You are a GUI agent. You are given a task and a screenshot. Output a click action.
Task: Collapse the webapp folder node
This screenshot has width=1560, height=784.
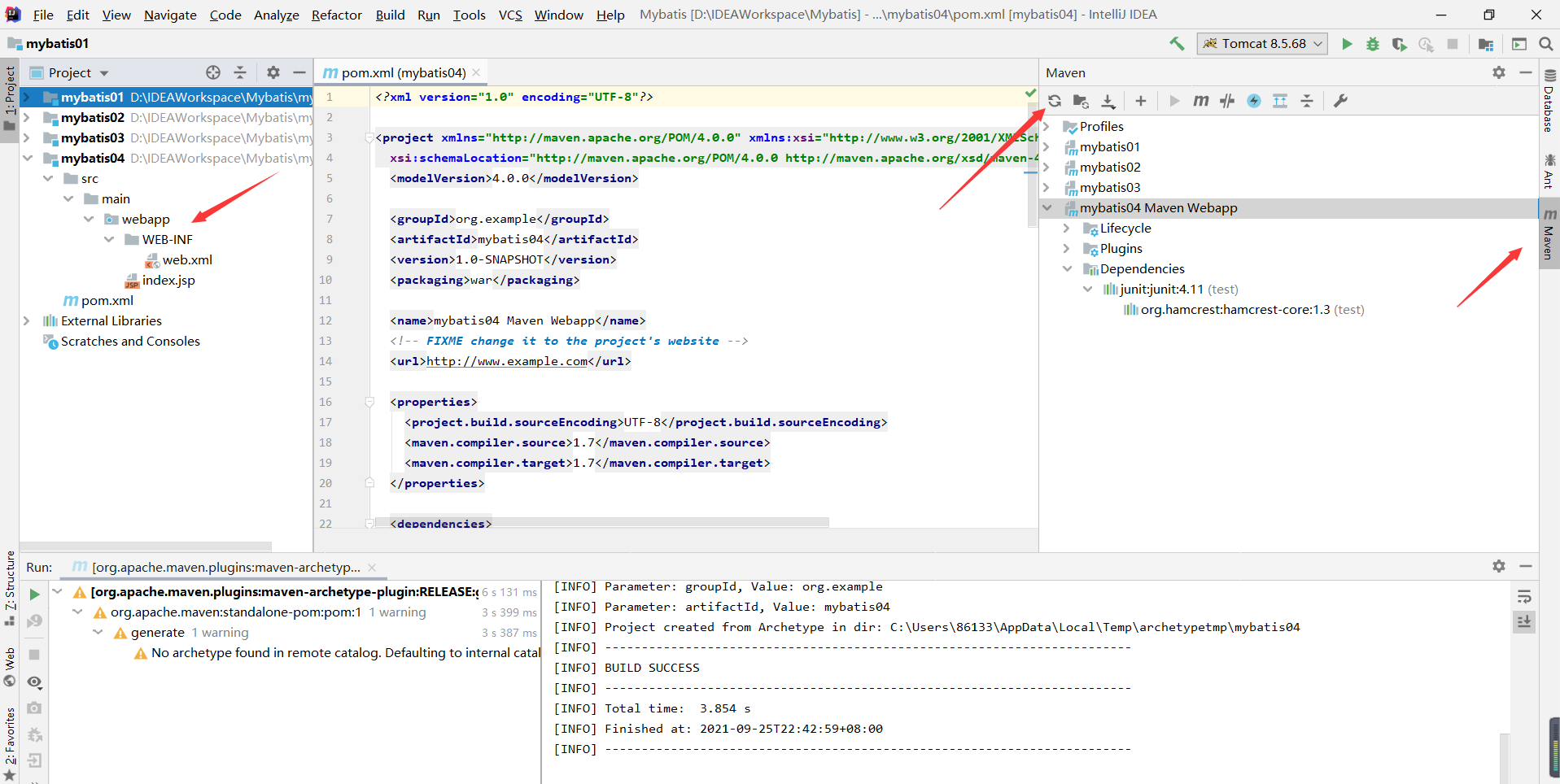click(89, 220)
